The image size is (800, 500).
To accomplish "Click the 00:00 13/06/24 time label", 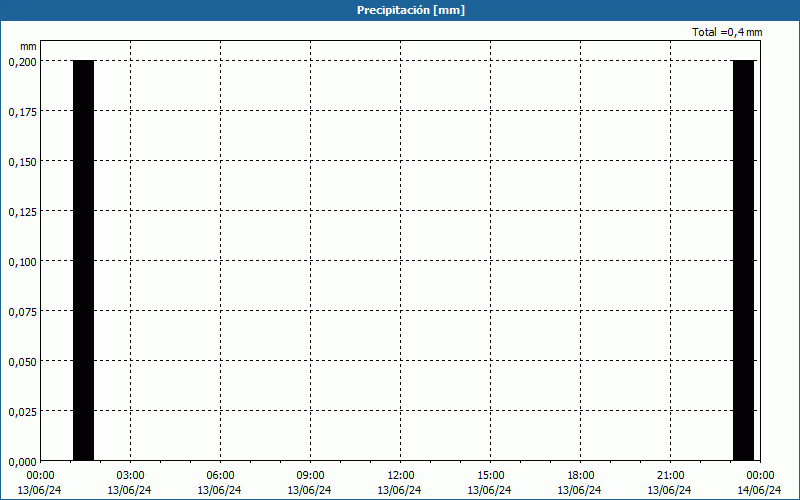I will tap(39, 483).
